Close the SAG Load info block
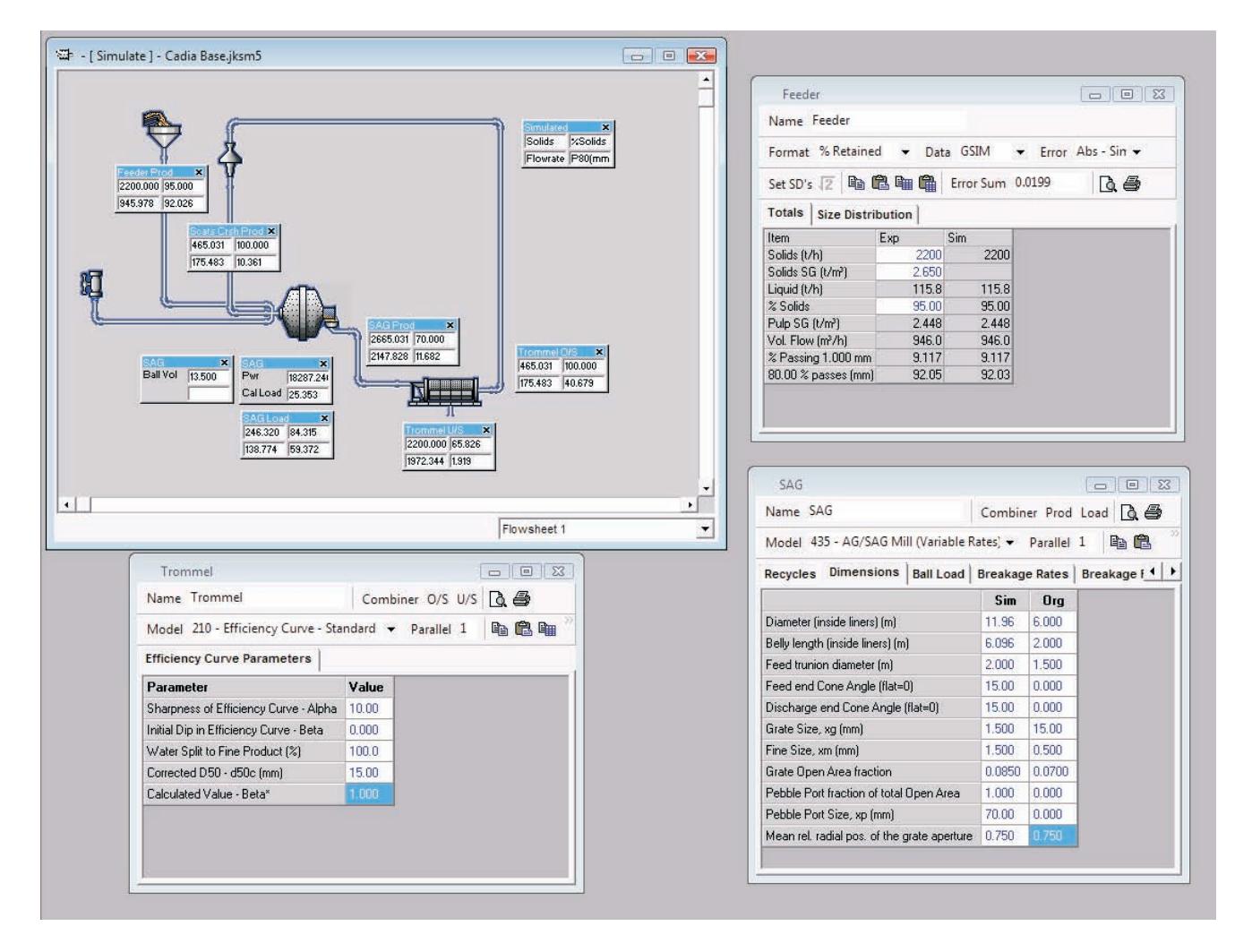Screen dimensions: 1252x952 coord(324,418)
